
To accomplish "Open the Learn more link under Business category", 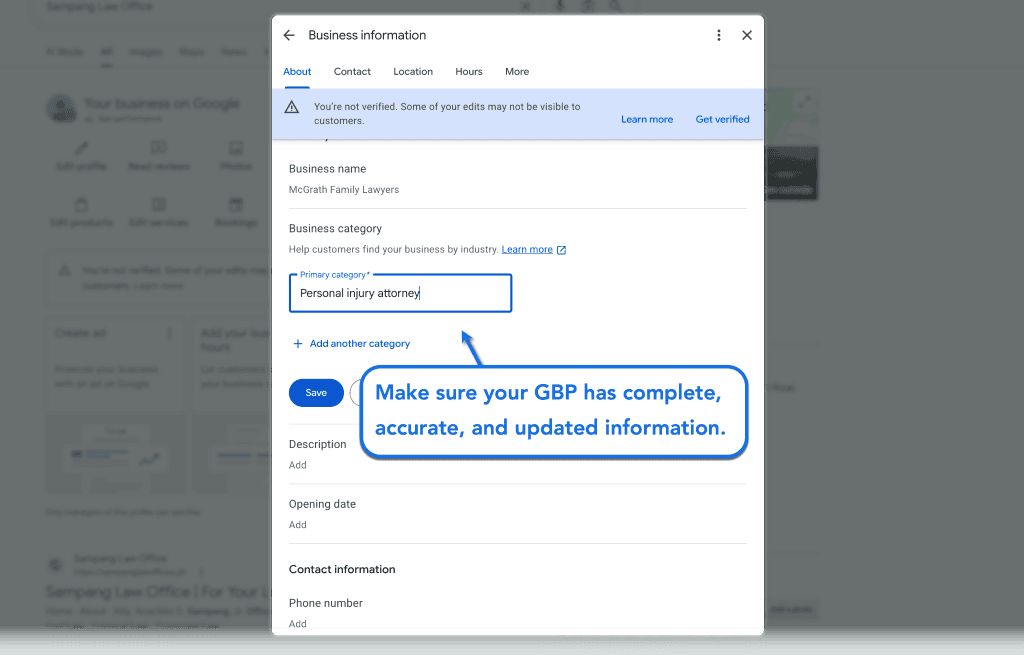I will tap(527, 249).
